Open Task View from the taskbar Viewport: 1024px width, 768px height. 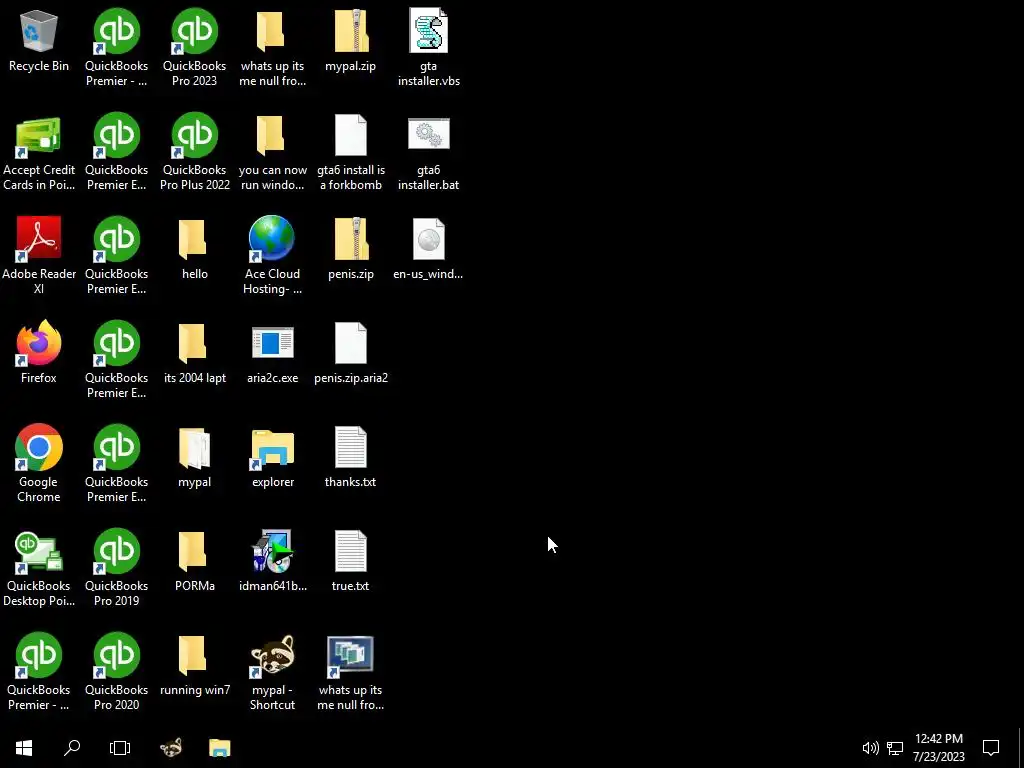120,748
